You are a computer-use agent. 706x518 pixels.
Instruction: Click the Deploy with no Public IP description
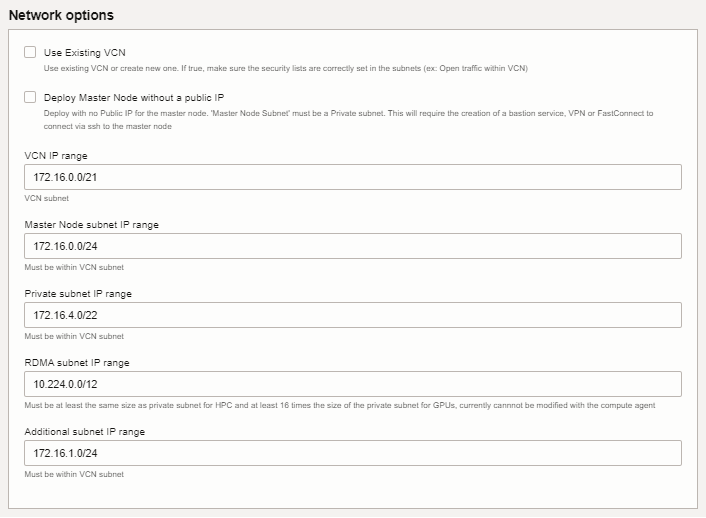(348, 120)
